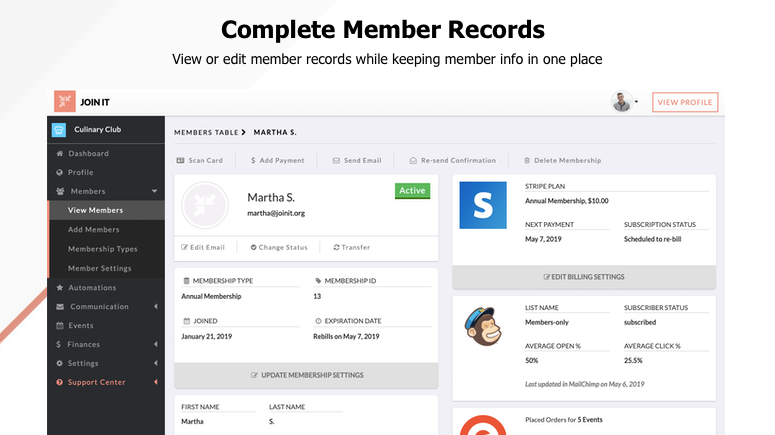Delete Membership from the toolbar
Image resolution: width=775 pixels, height=435 pixels.
[562, 160]
